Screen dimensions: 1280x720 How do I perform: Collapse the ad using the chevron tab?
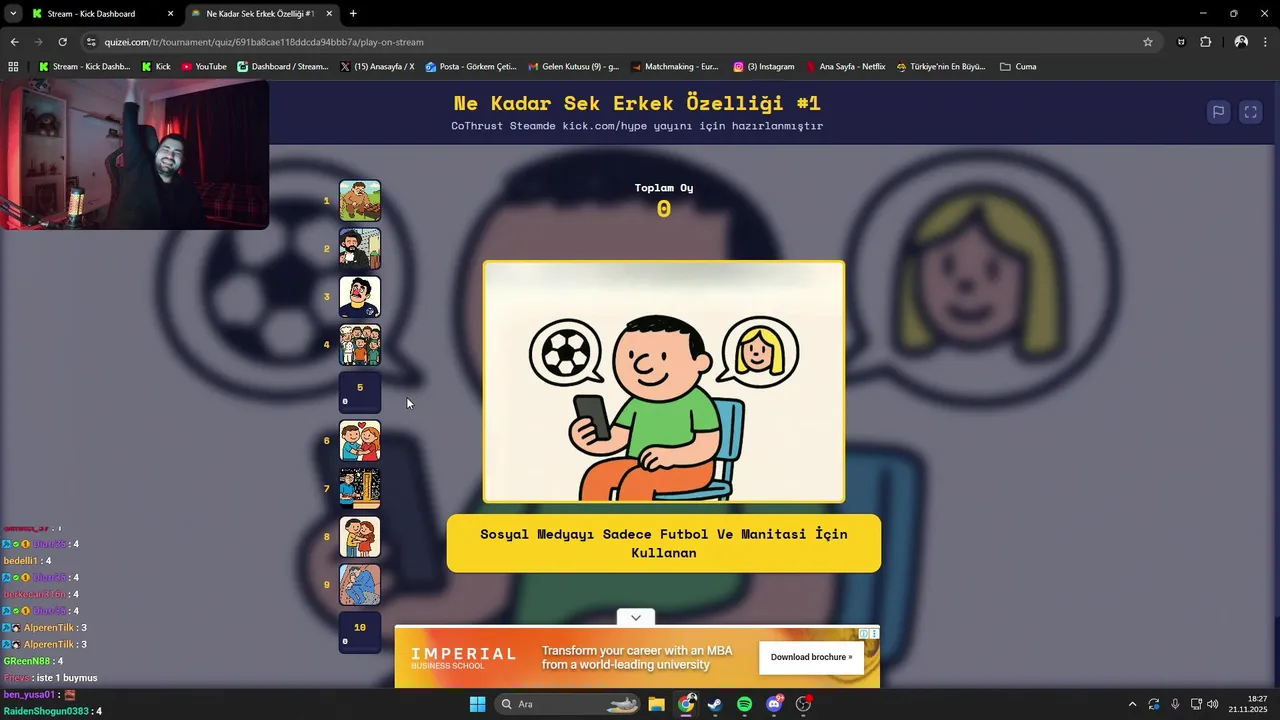click(636, 617)
